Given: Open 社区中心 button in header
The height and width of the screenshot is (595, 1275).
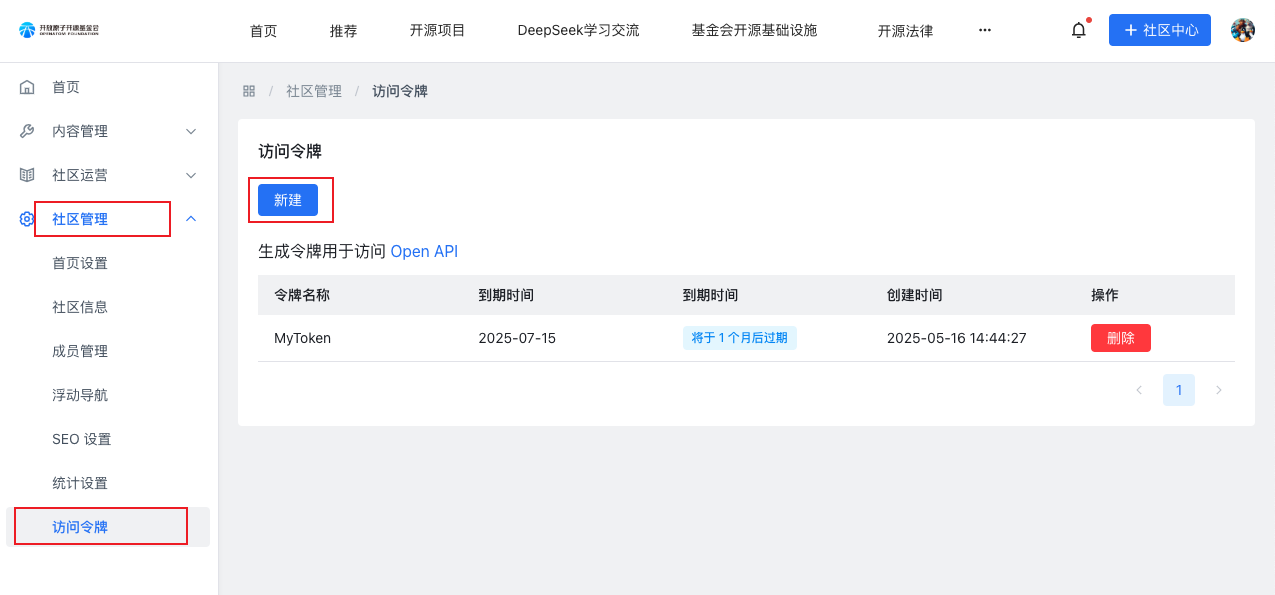Looking at the screenshot, I should [1159, 30].
